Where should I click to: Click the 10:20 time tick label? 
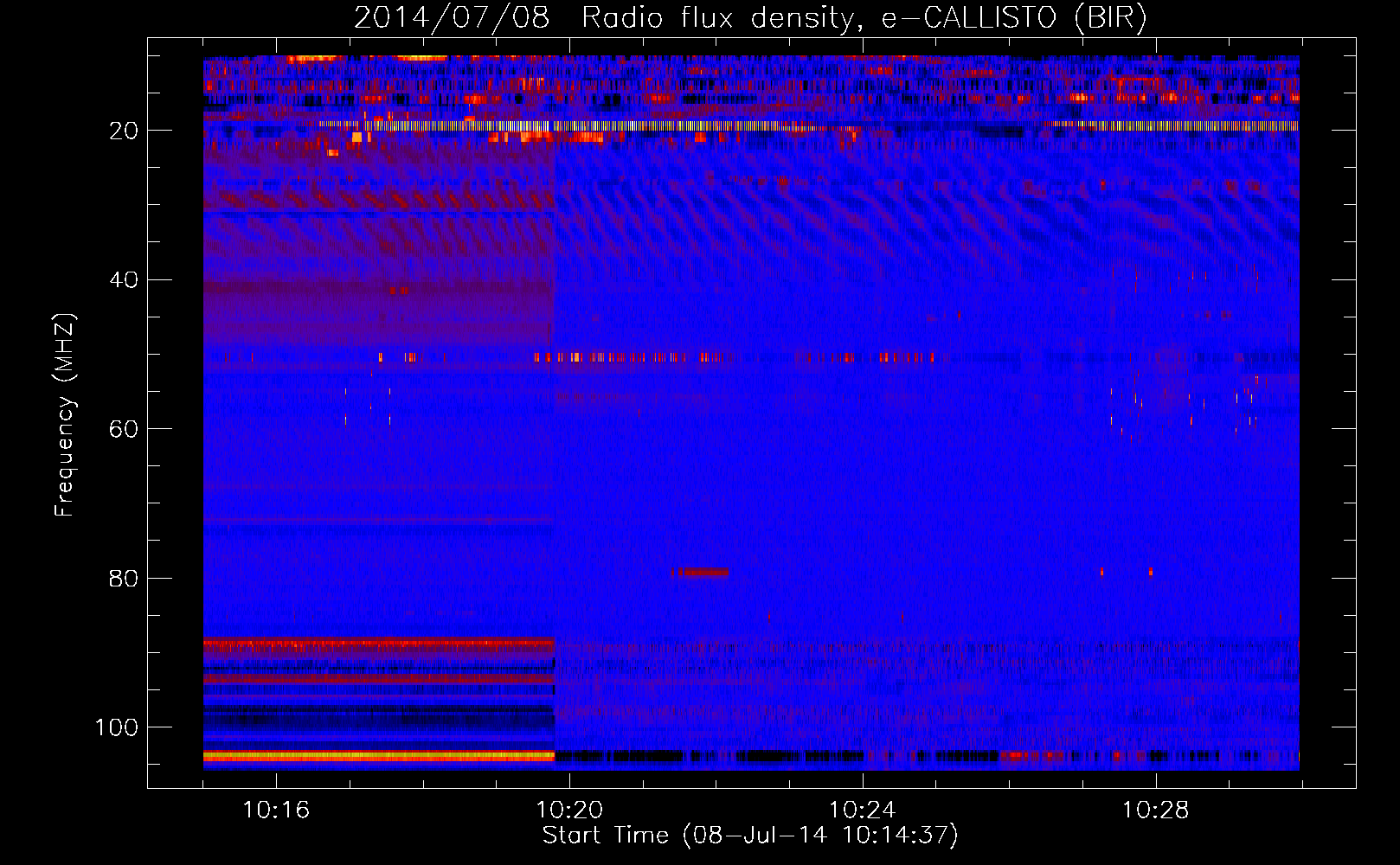pos(569,811)
